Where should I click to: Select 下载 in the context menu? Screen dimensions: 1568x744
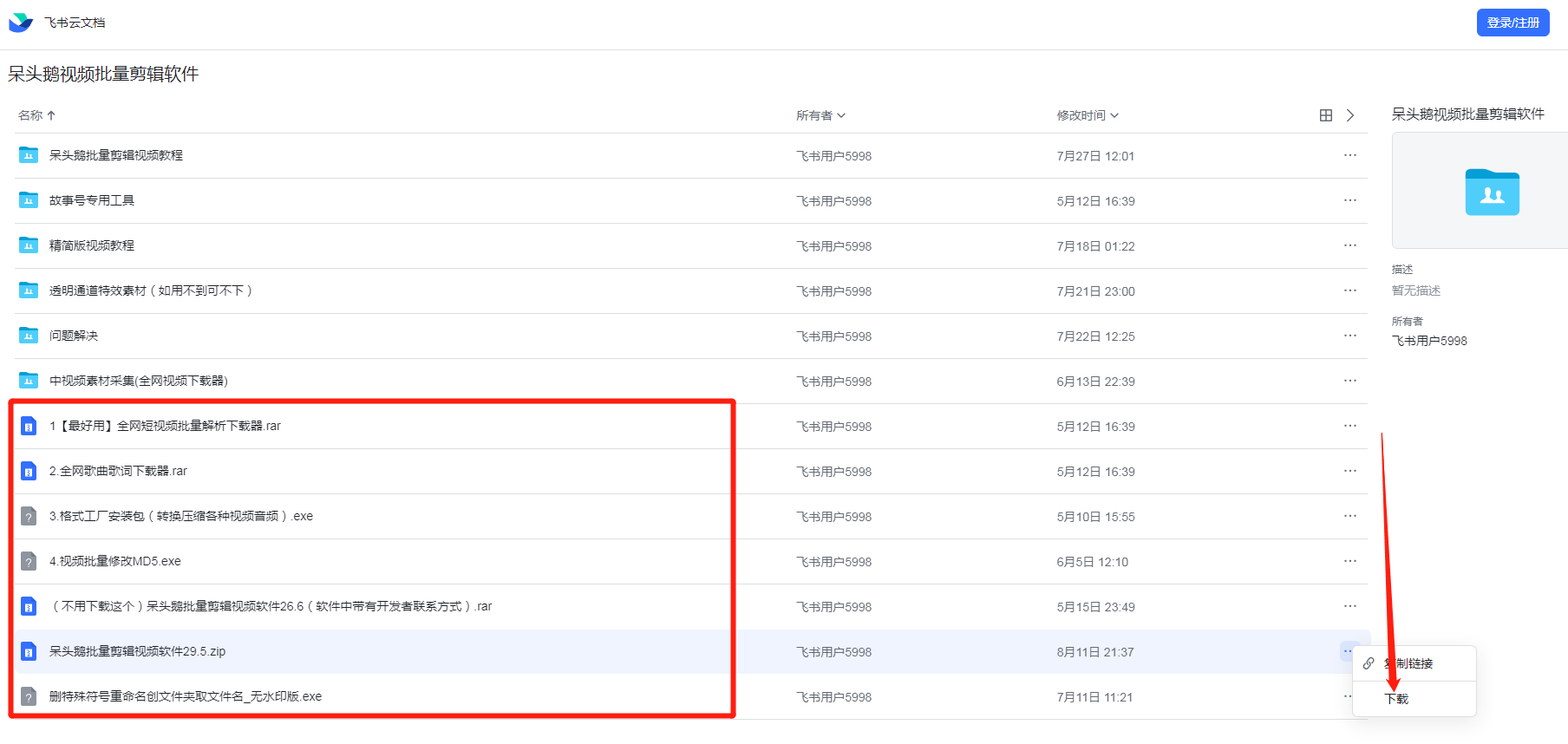pos(1414,699)
